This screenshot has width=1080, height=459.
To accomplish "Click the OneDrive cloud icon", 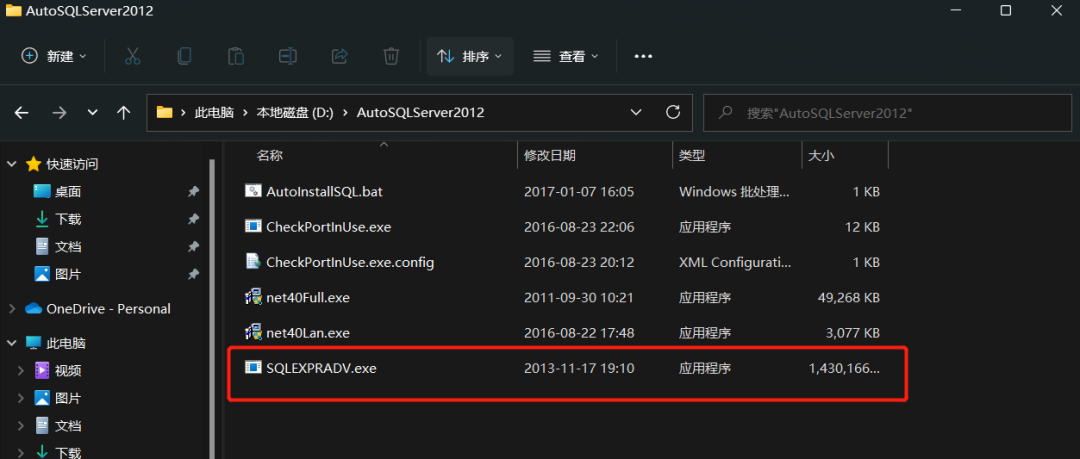I will coord(33,309).
